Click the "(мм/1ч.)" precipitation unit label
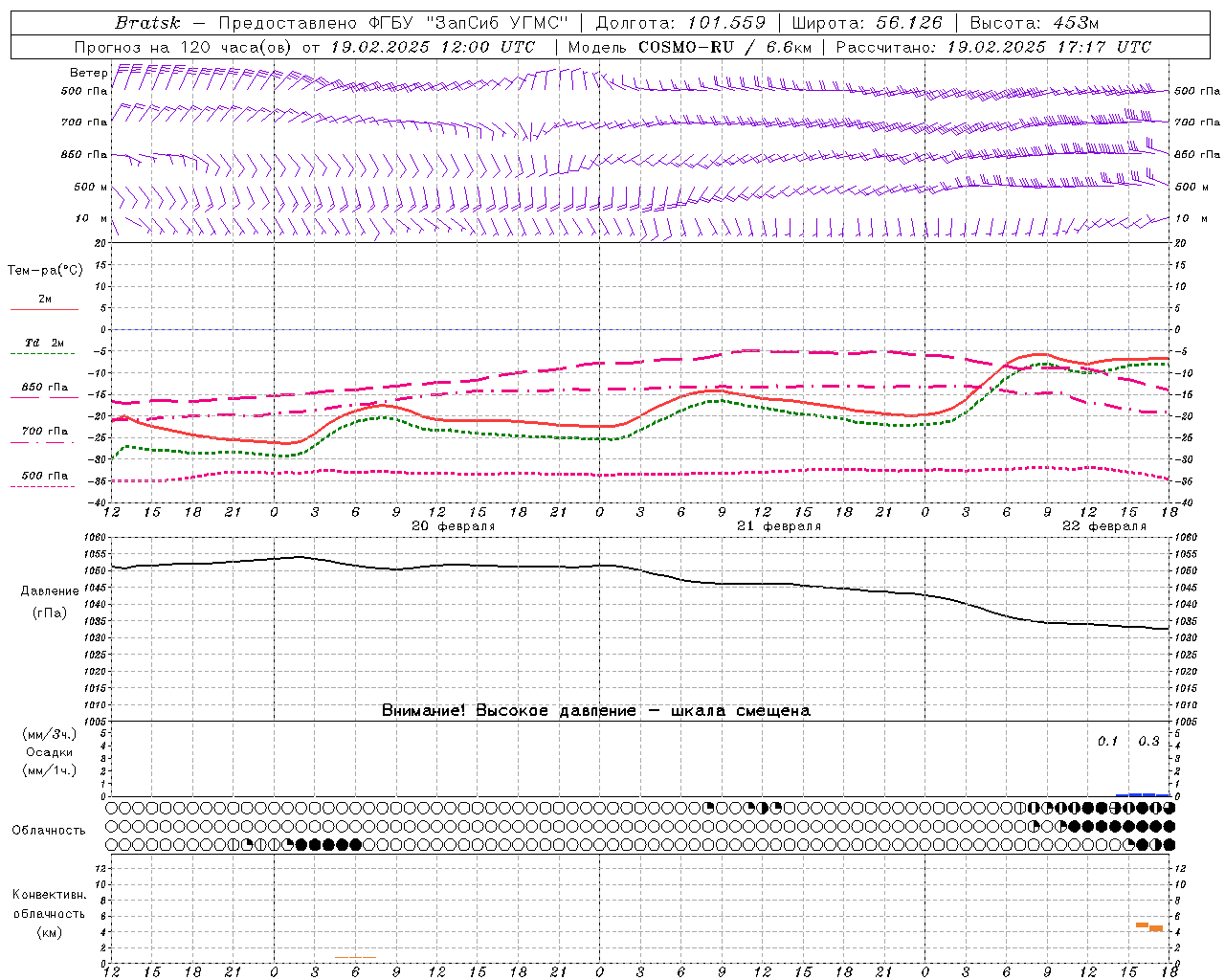This screenshot has width=1225, height=980. tap(50, 770)
